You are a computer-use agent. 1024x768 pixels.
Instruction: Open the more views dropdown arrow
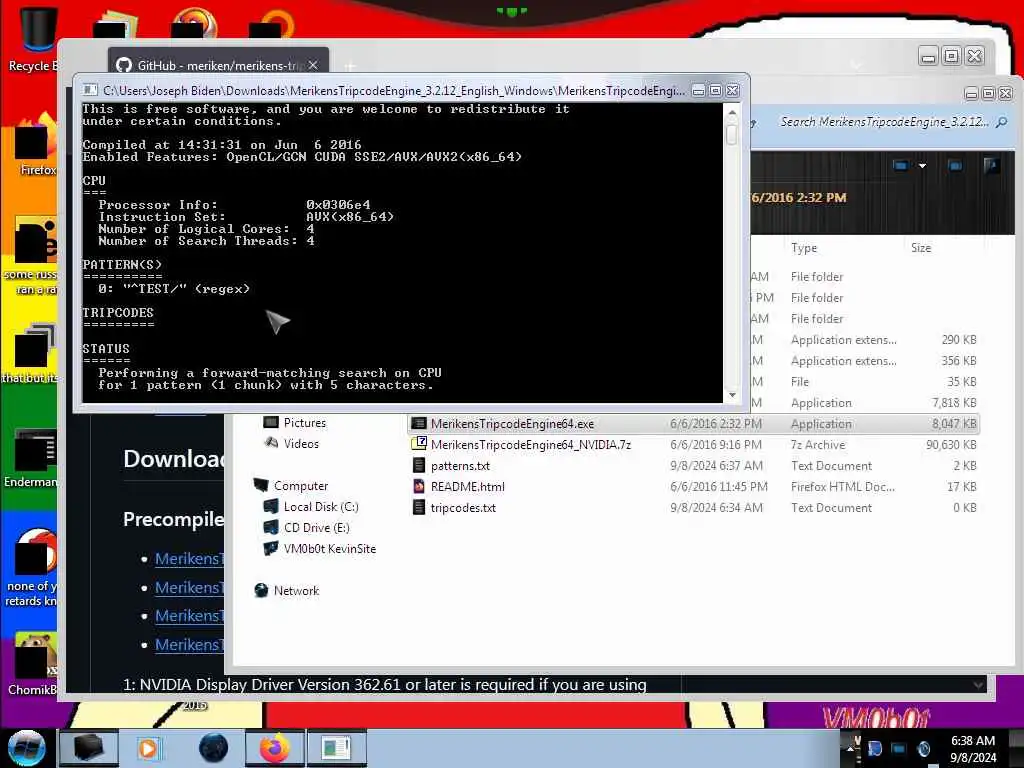click(x=922, y=166)
